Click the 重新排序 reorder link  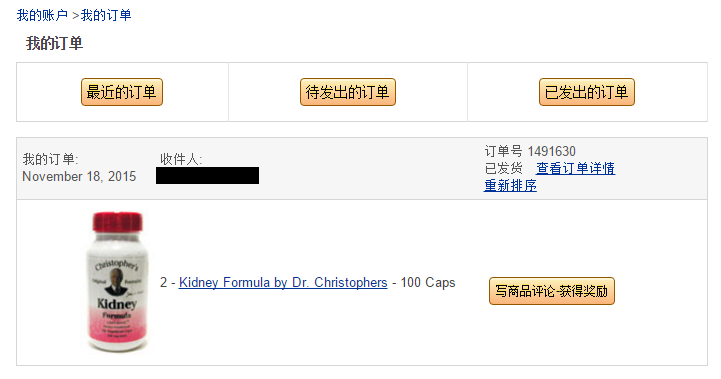pyautogui.click(x=510, y=185)
